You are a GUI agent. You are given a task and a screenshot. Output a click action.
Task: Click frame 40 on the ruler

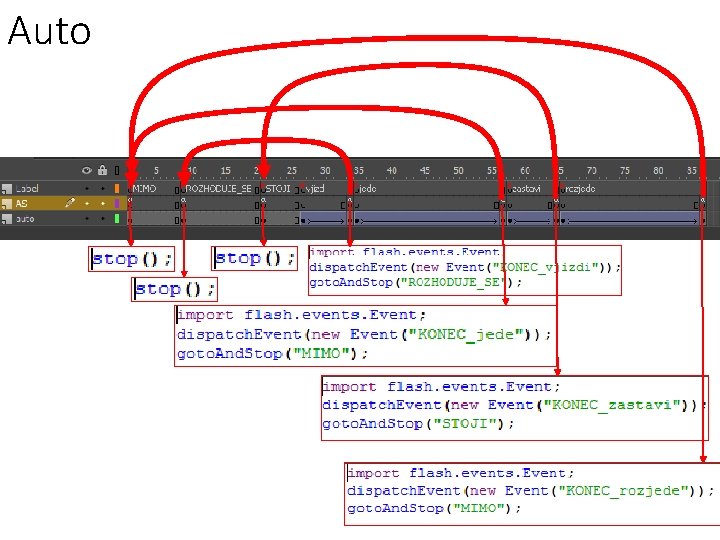click(x=392, y=170)
